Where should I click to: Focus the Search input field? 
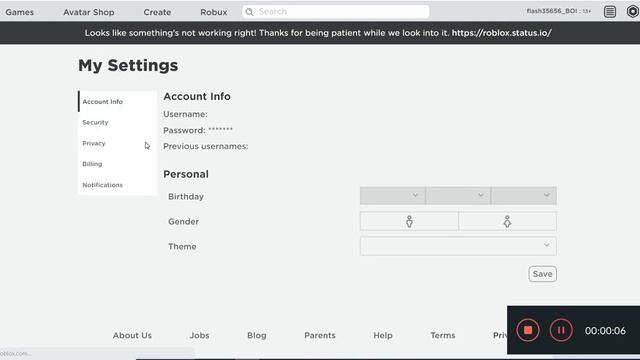(336, 12)
